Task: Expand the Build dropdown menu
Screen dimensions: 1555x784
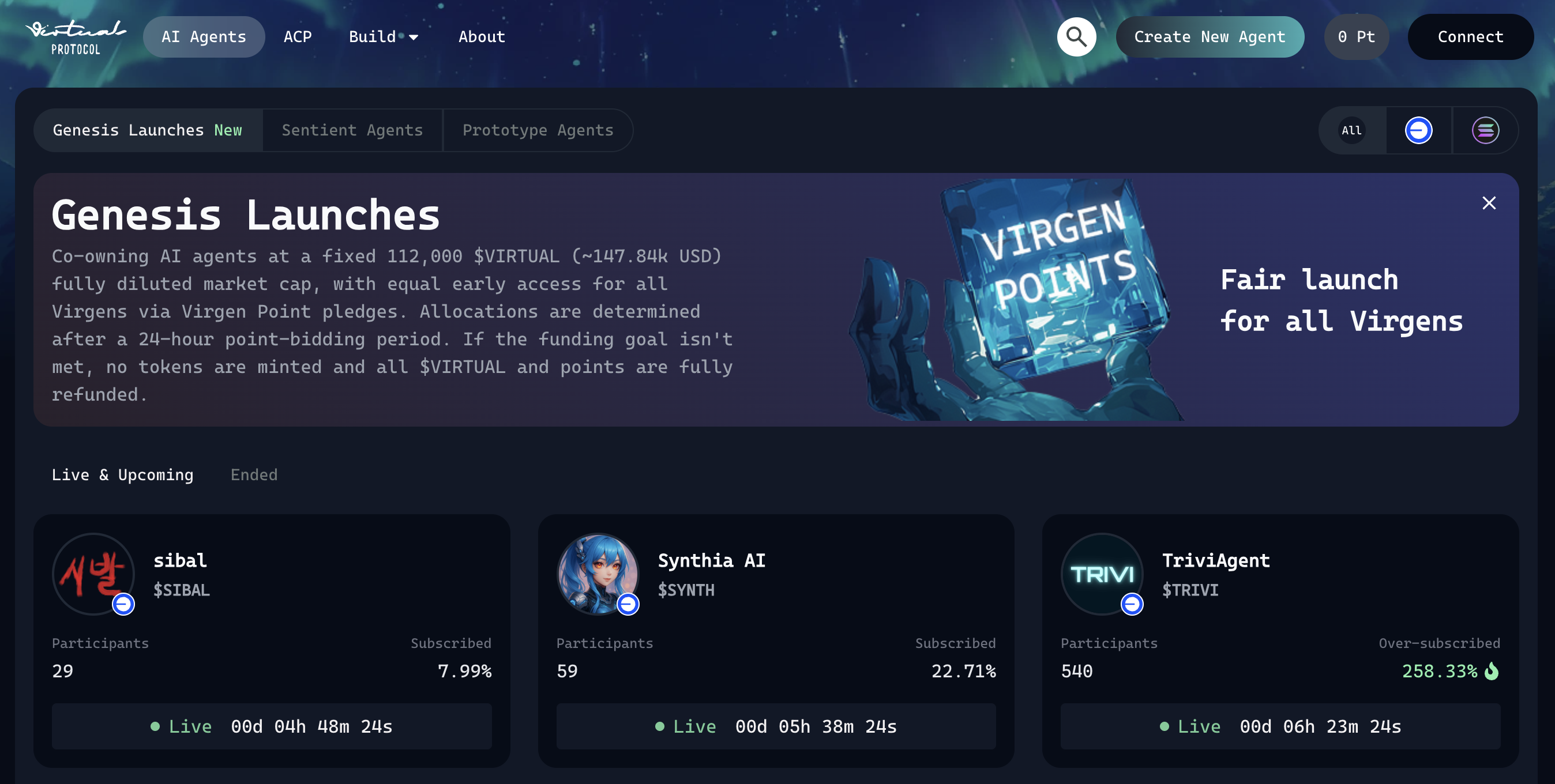Action: pyautogui.click(x=384, y=37)
